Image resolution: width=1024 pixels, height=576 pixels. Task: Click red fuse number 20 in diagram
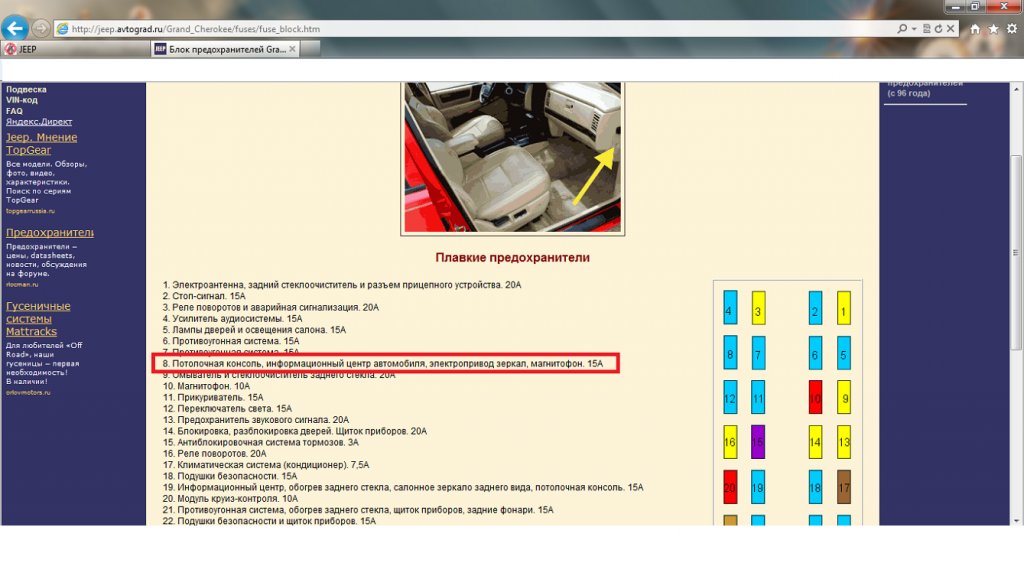[x=730, y=487]
